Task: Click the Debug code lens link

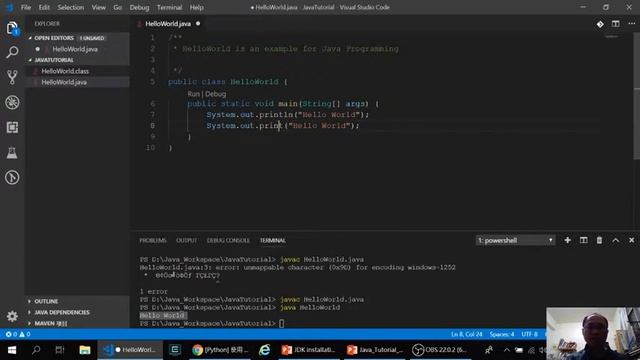Action: 216,94
